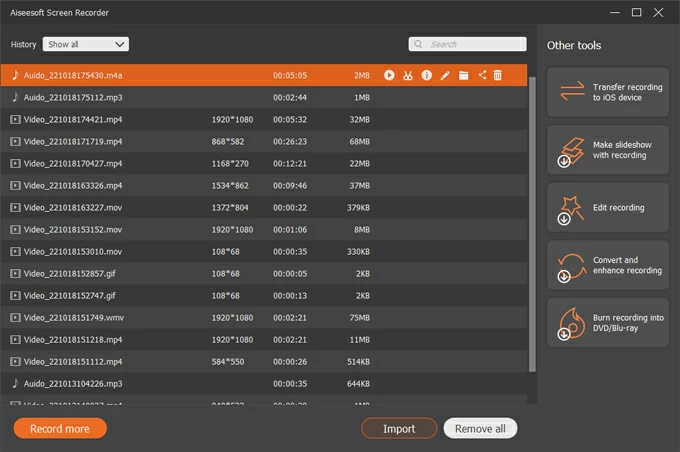The width and height of the screenshot is (680, 452).
Task: Click the recording list vertical scrollbar
Action: 532,224
